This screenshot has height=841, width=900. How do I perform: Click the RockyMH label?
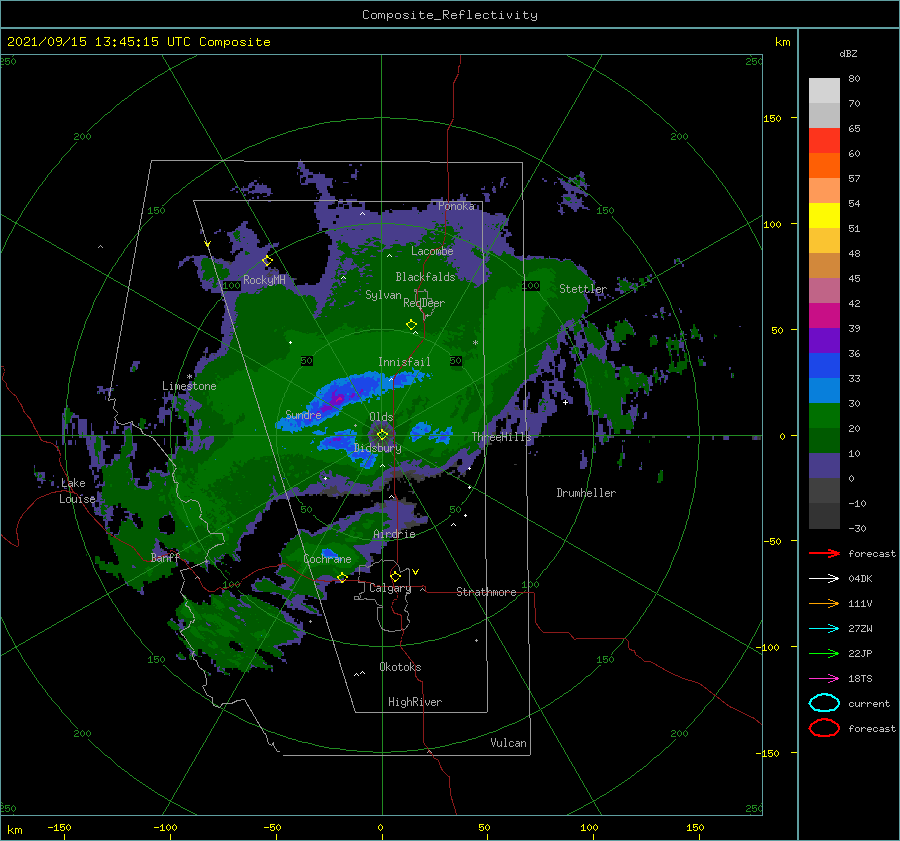click(264, 280)
